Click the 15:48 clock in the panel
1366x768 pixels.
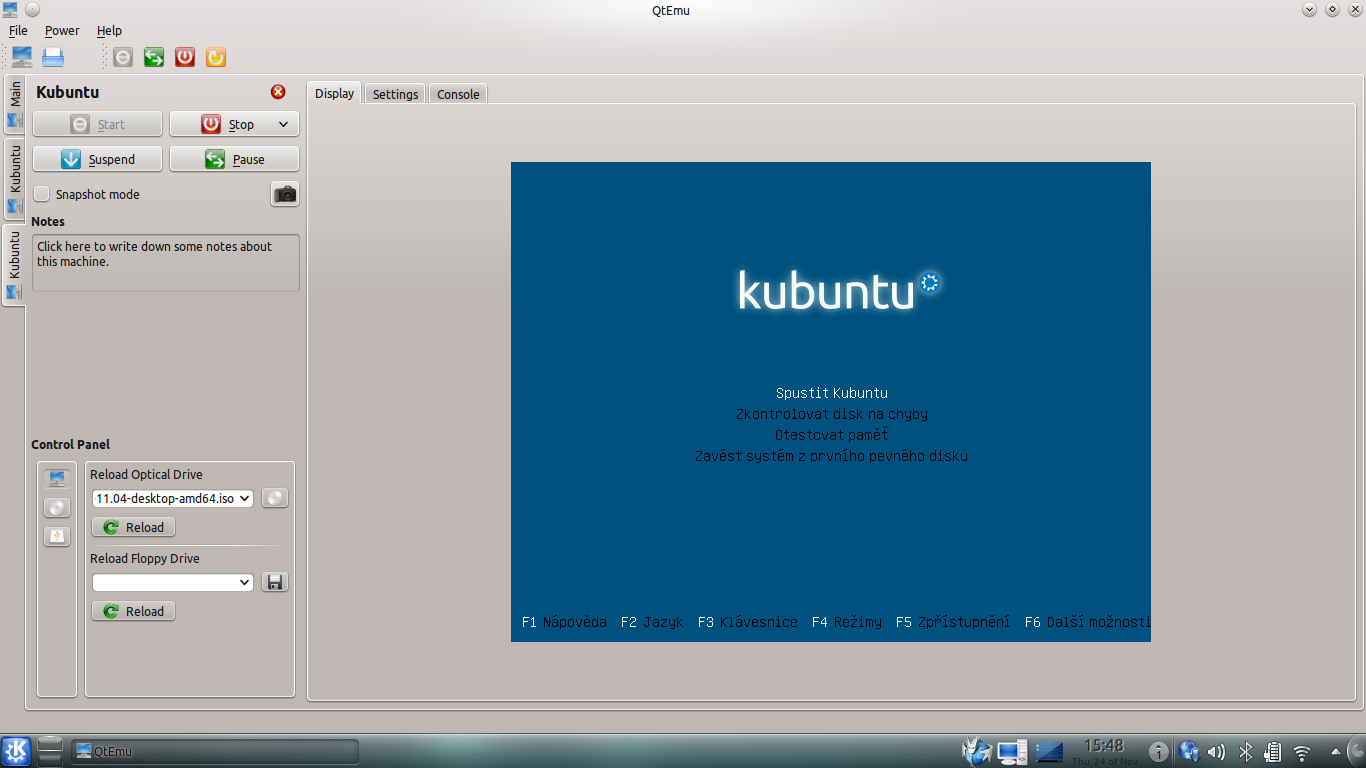tap(1104, 746)
